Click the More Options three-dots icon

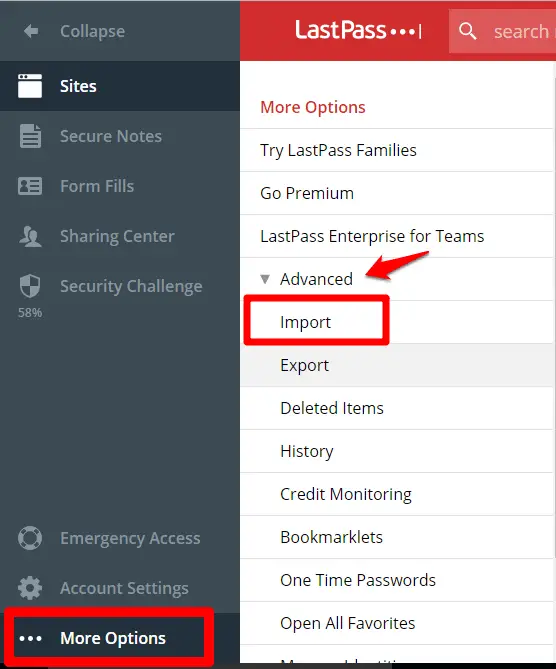(30, 639)
